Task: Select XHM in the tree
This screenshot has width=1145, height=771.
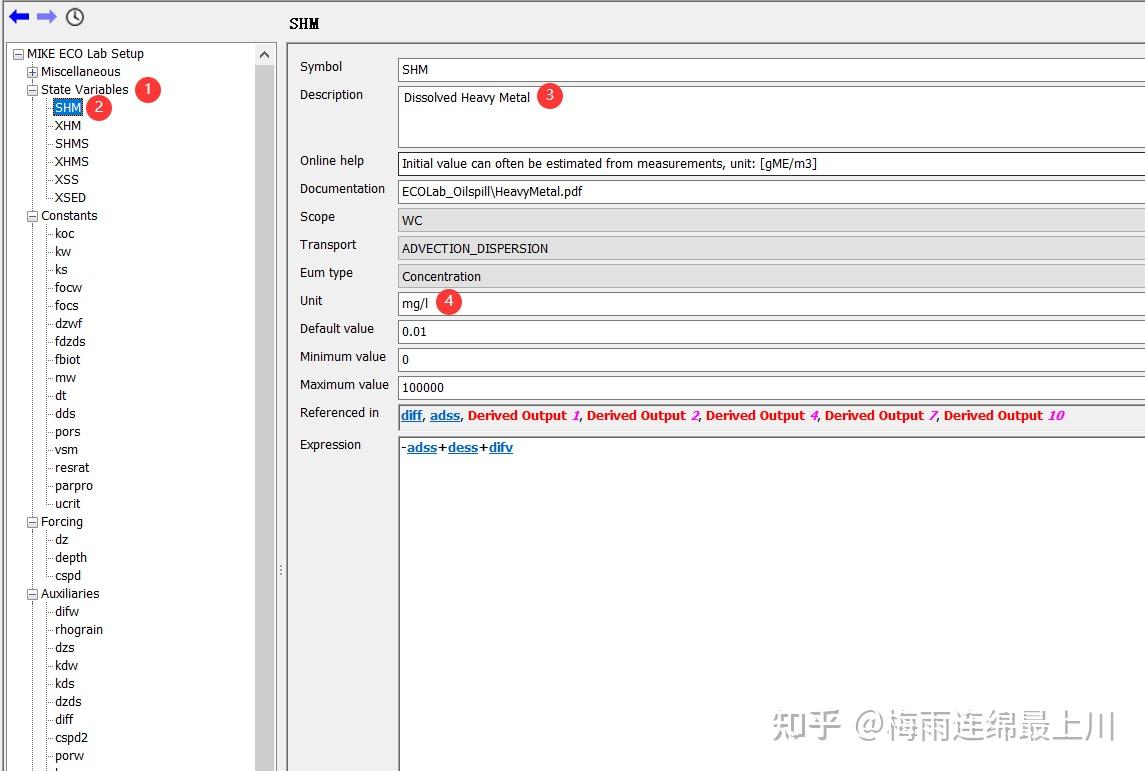Action: pos(68,126)
